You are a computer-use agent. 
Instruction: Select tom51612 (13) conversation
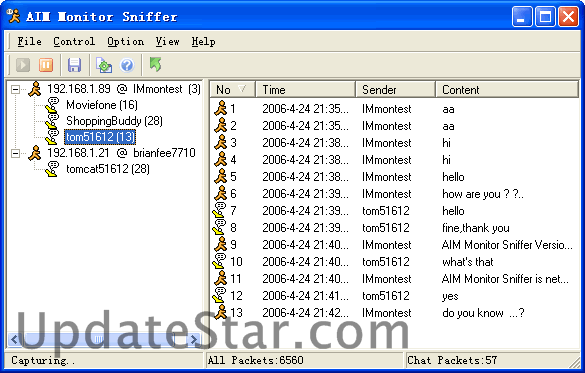tap(100, 137)
